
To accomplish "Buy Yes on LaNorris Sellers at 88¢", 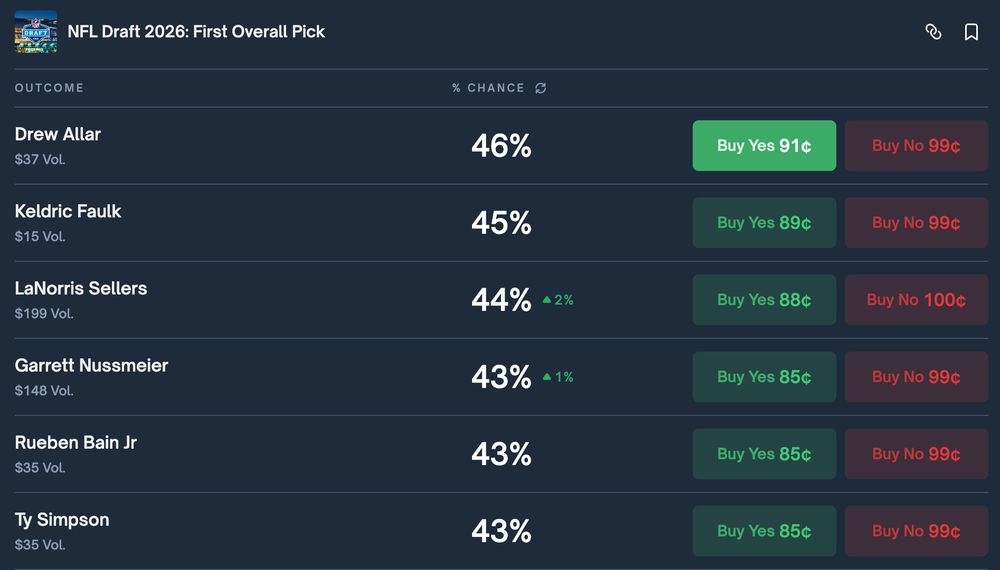I will (x=764, y=300).
